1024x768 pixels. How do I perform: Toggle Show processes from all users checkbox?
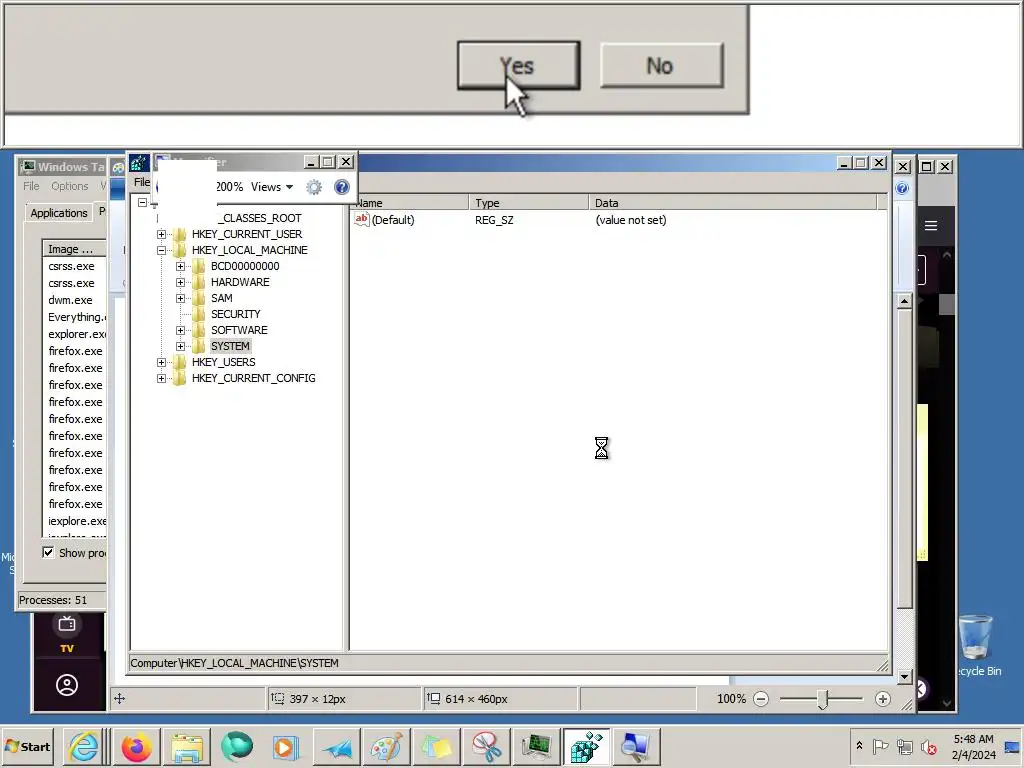(x=48, y=552)
